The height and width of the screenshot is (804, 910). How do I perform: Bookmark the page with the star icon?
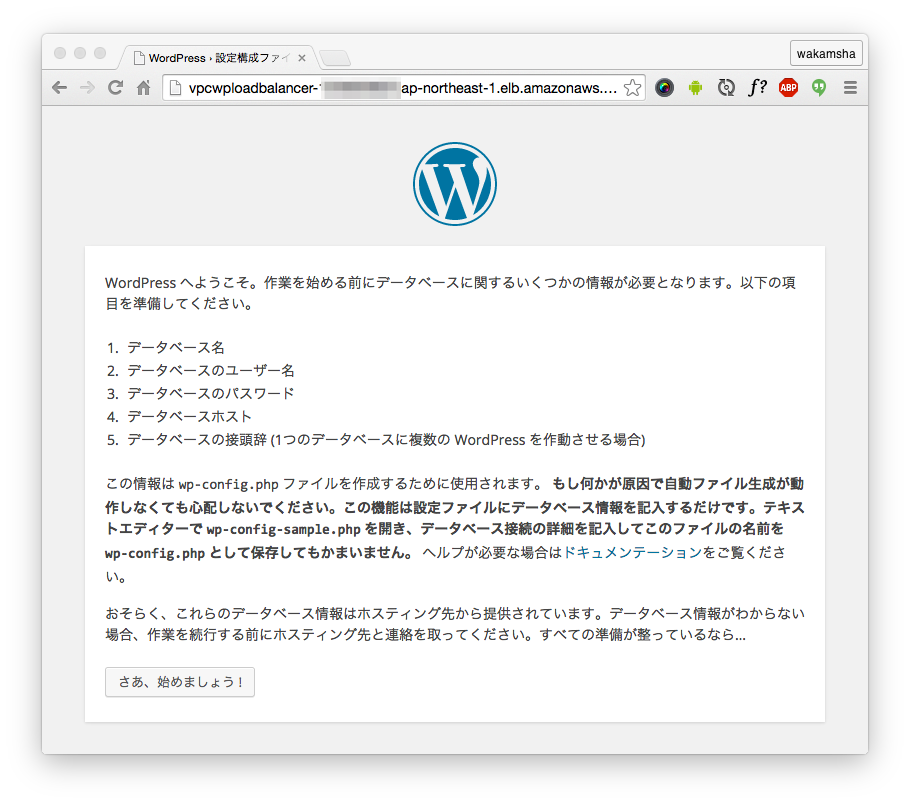pyautogui.click(x=632, y=87)
